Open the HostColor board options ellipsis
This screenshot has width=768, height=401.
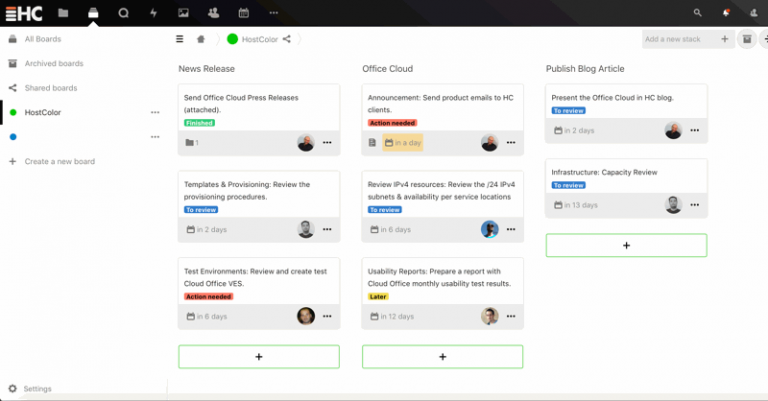pos(155,113)
